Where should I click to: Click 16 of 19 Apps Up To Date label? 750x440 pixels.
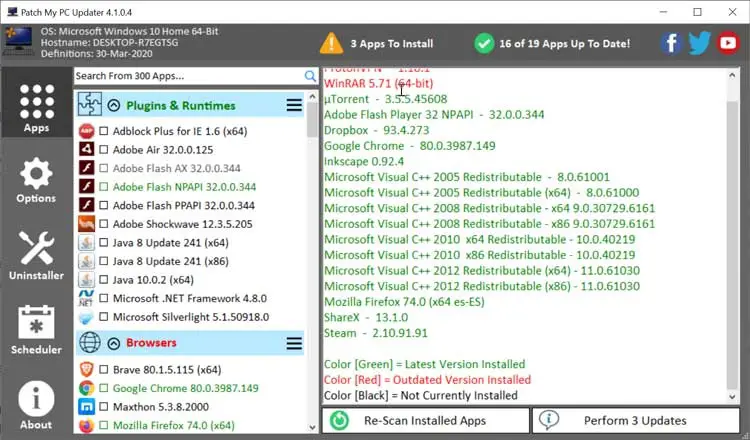coord(564,44)
